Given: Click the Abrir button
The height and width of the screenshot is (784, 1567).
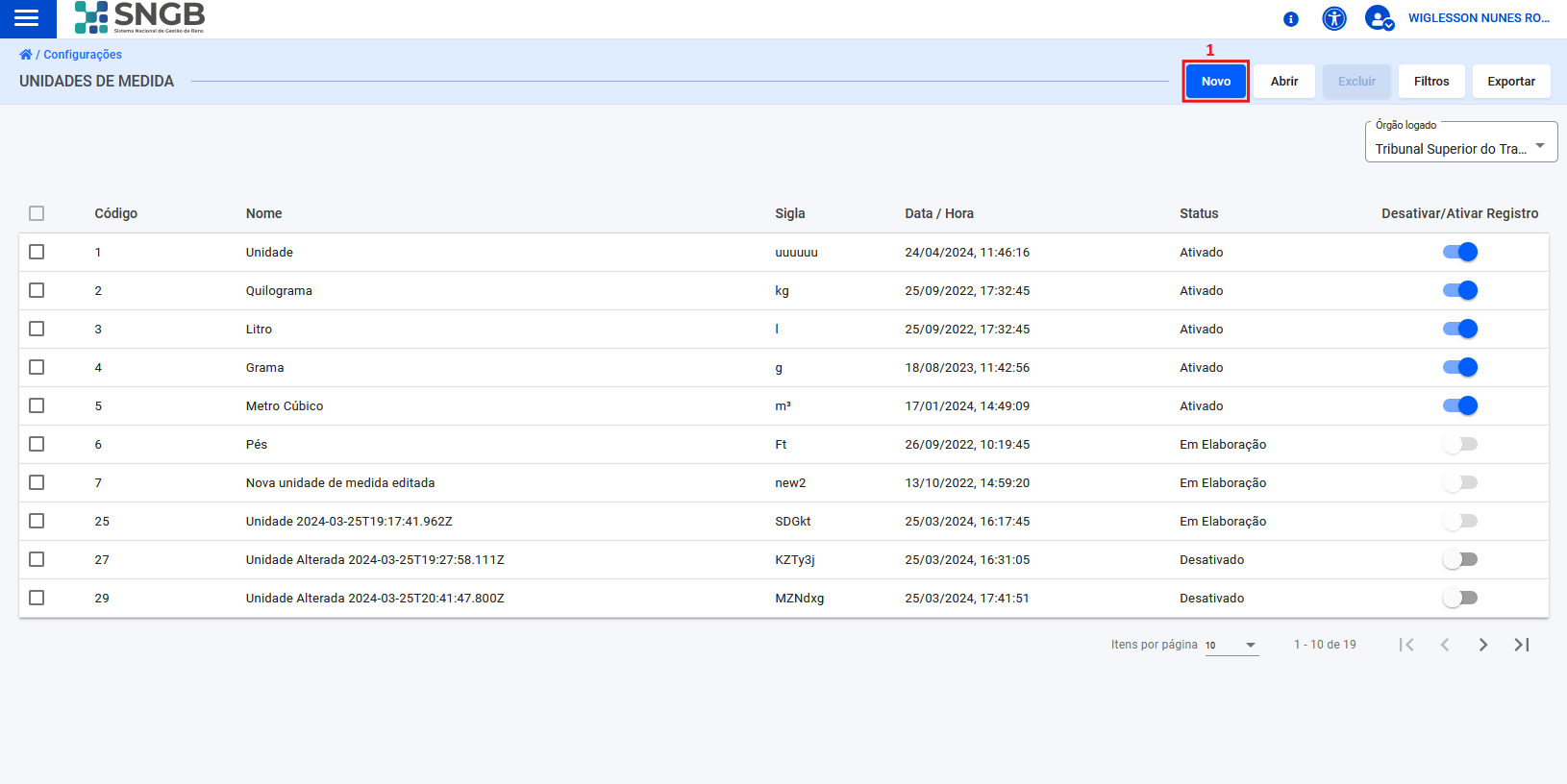Looking at the screenshot, I should point(1284,82).
